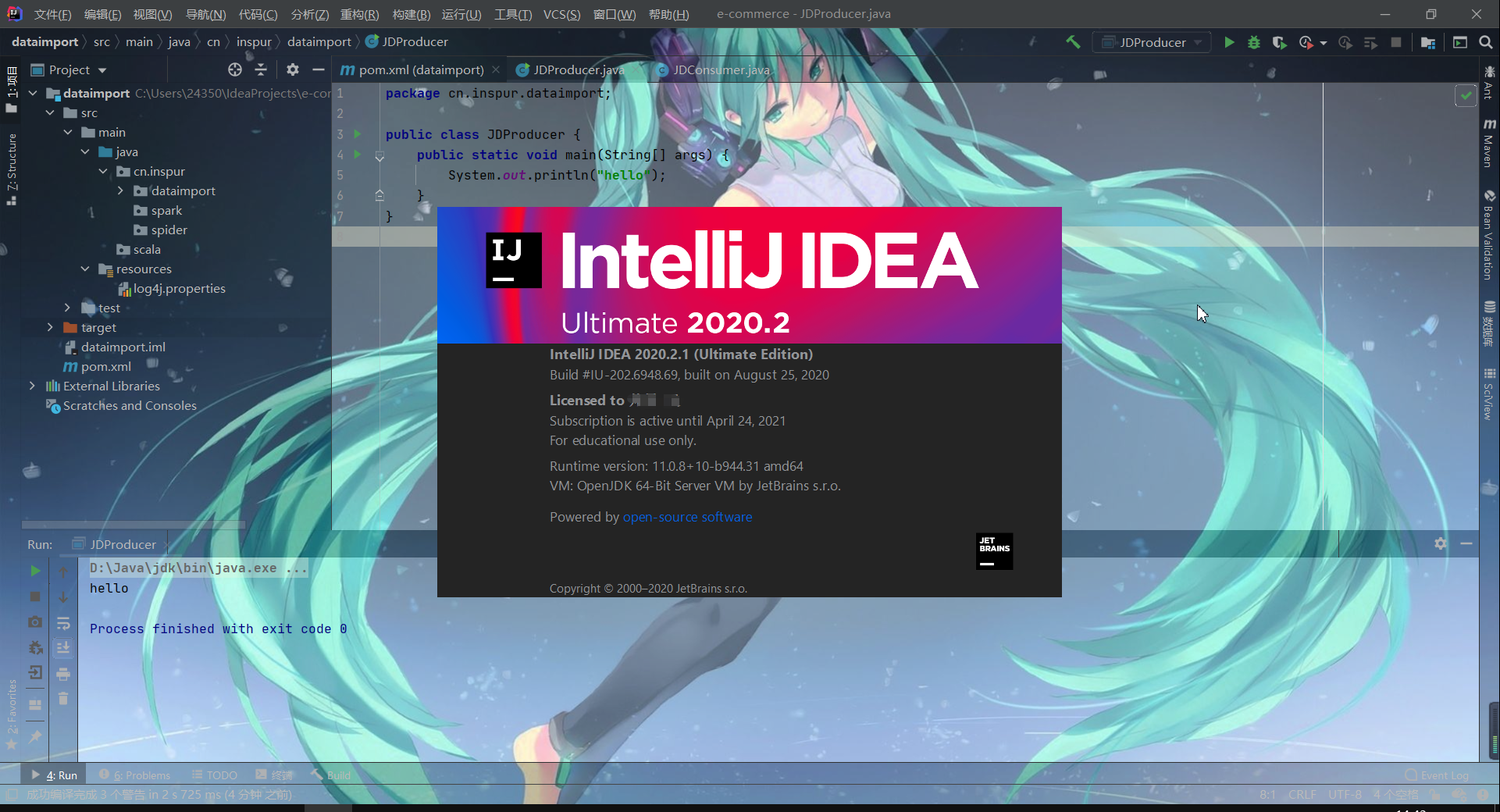
Task: Switch to the pom.xml (dataimport) editor tab
Action: pos(422,69)
